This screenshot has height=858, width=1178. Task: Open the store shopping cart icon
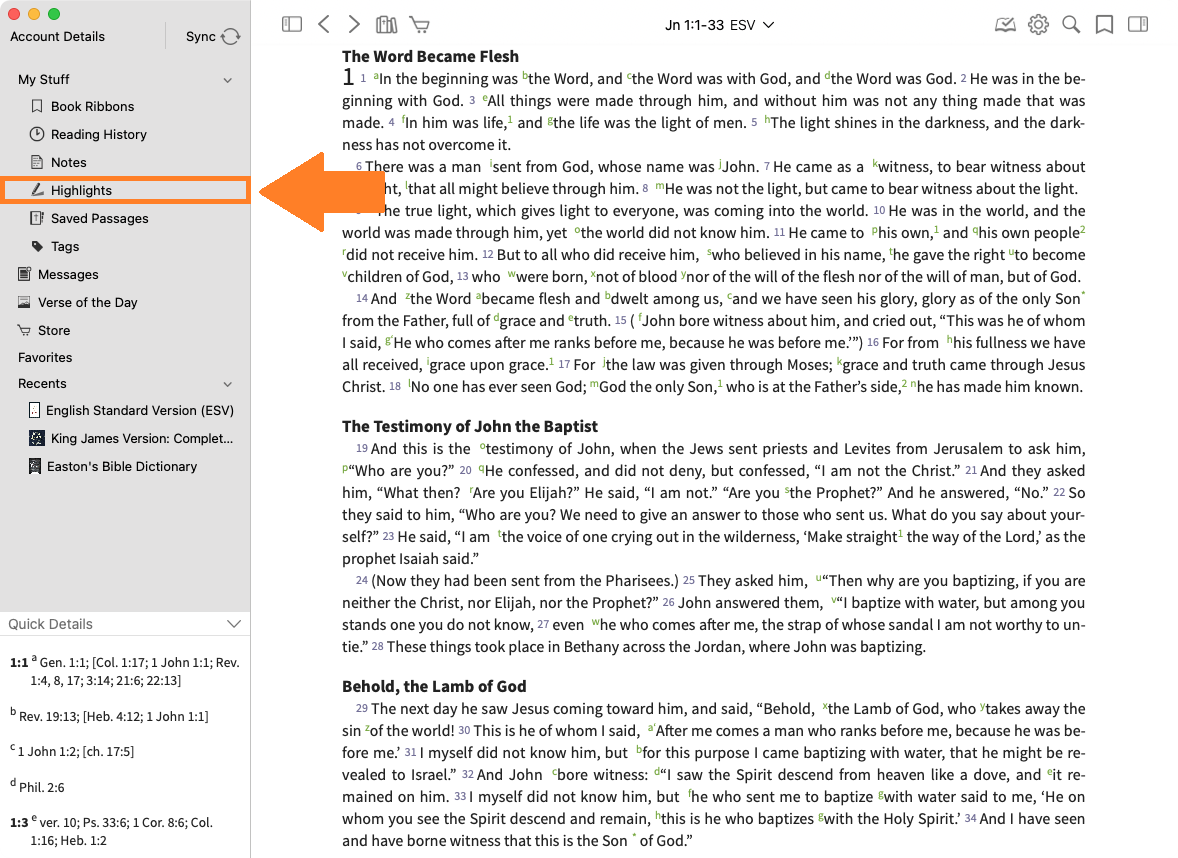point(419,25)
